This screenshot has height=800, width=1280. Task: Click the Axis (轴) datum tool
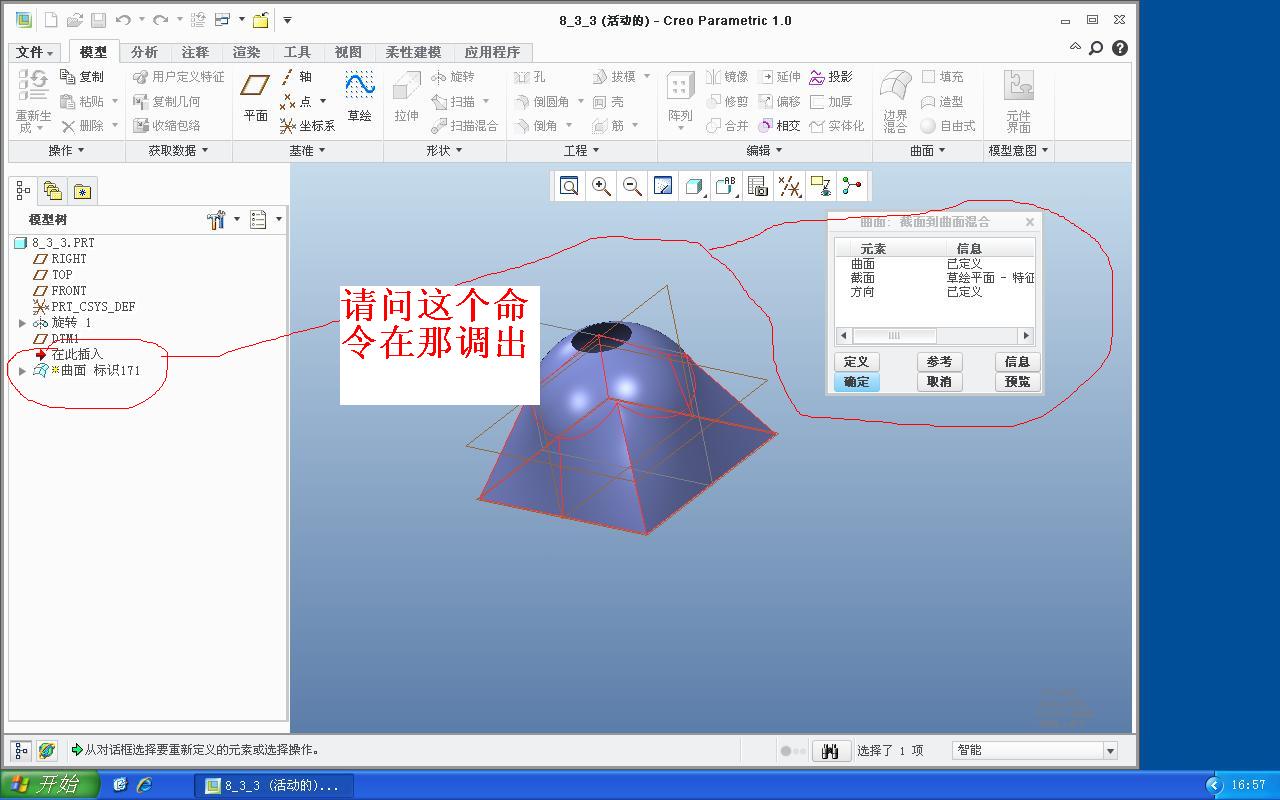click(x=296, y=77)
